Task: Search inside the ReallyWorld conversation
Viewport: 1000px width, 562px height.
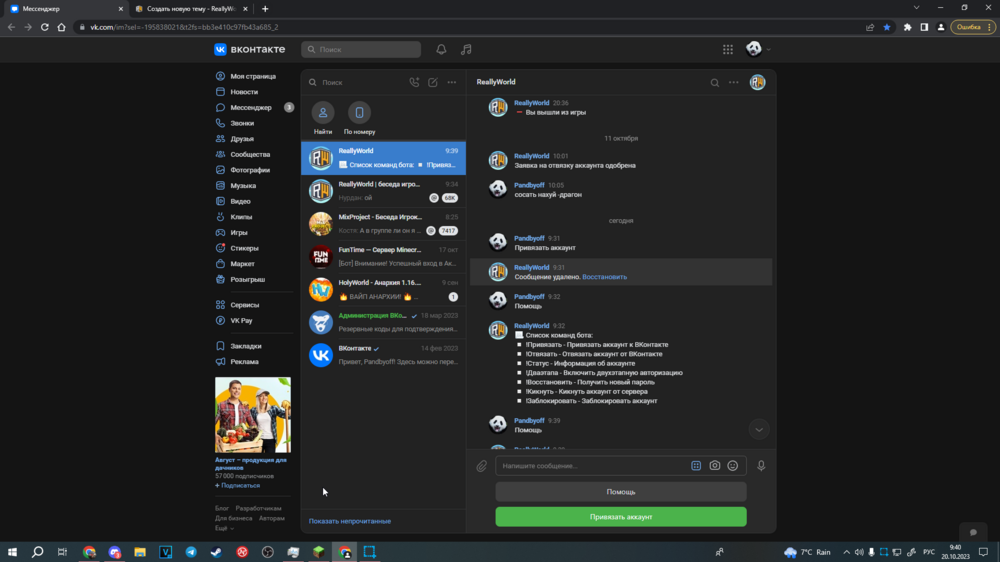Action: pos(715,82)
